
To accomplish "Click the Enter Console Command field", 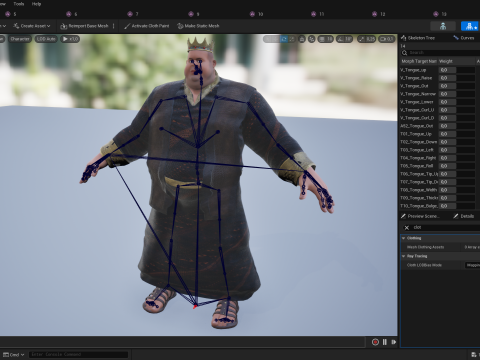I will tap(78, 355).
